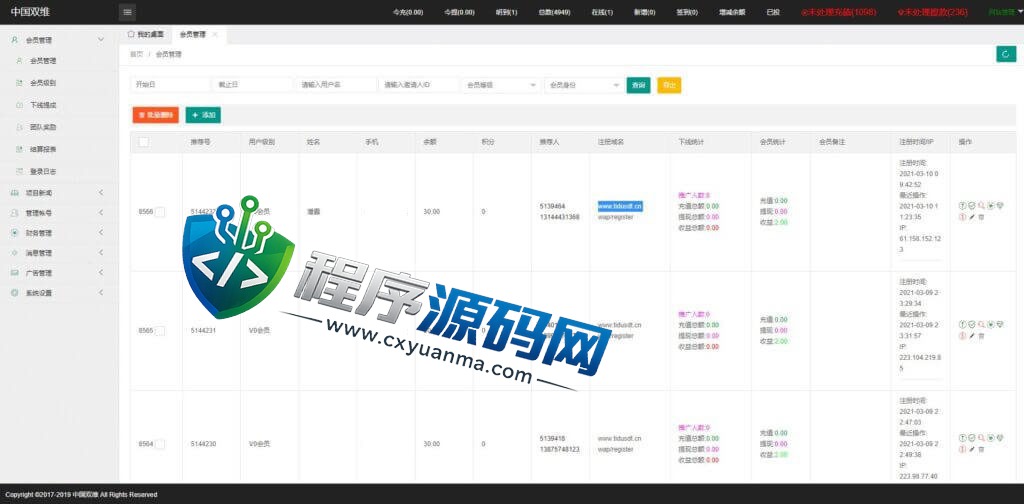Screen dimensions: 1024x504
Task: Click the 首页 breadcrumb link
Action: pos(136,54)
